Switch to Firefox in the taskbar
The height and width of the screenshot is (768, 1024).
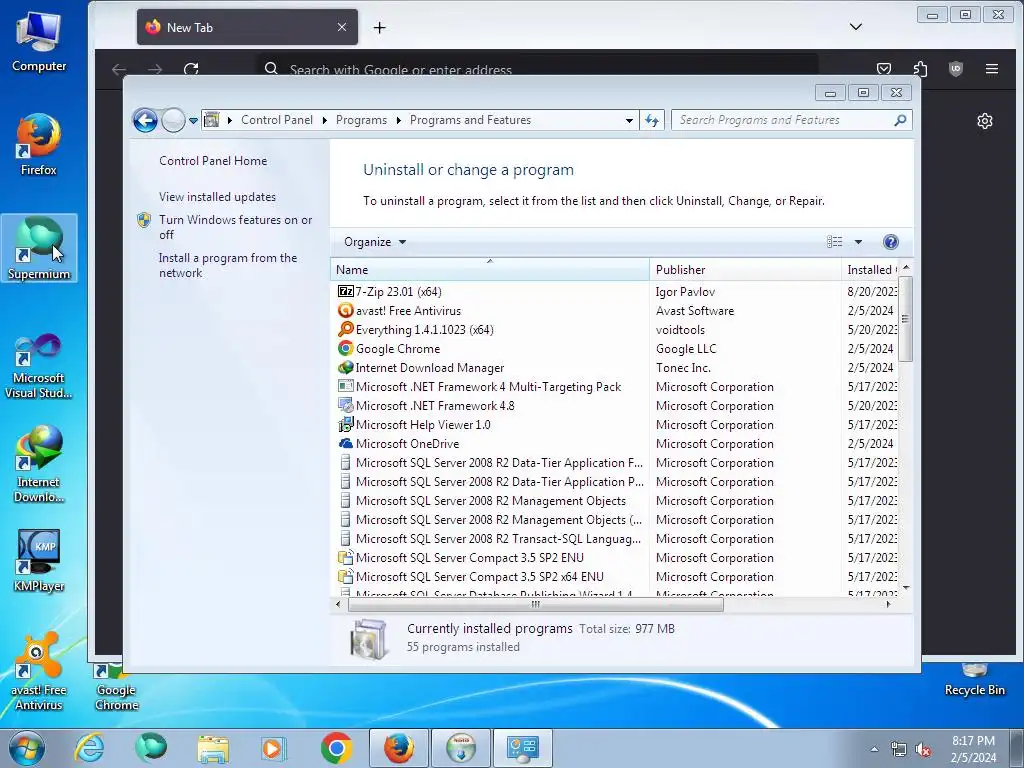pos(399,748)
